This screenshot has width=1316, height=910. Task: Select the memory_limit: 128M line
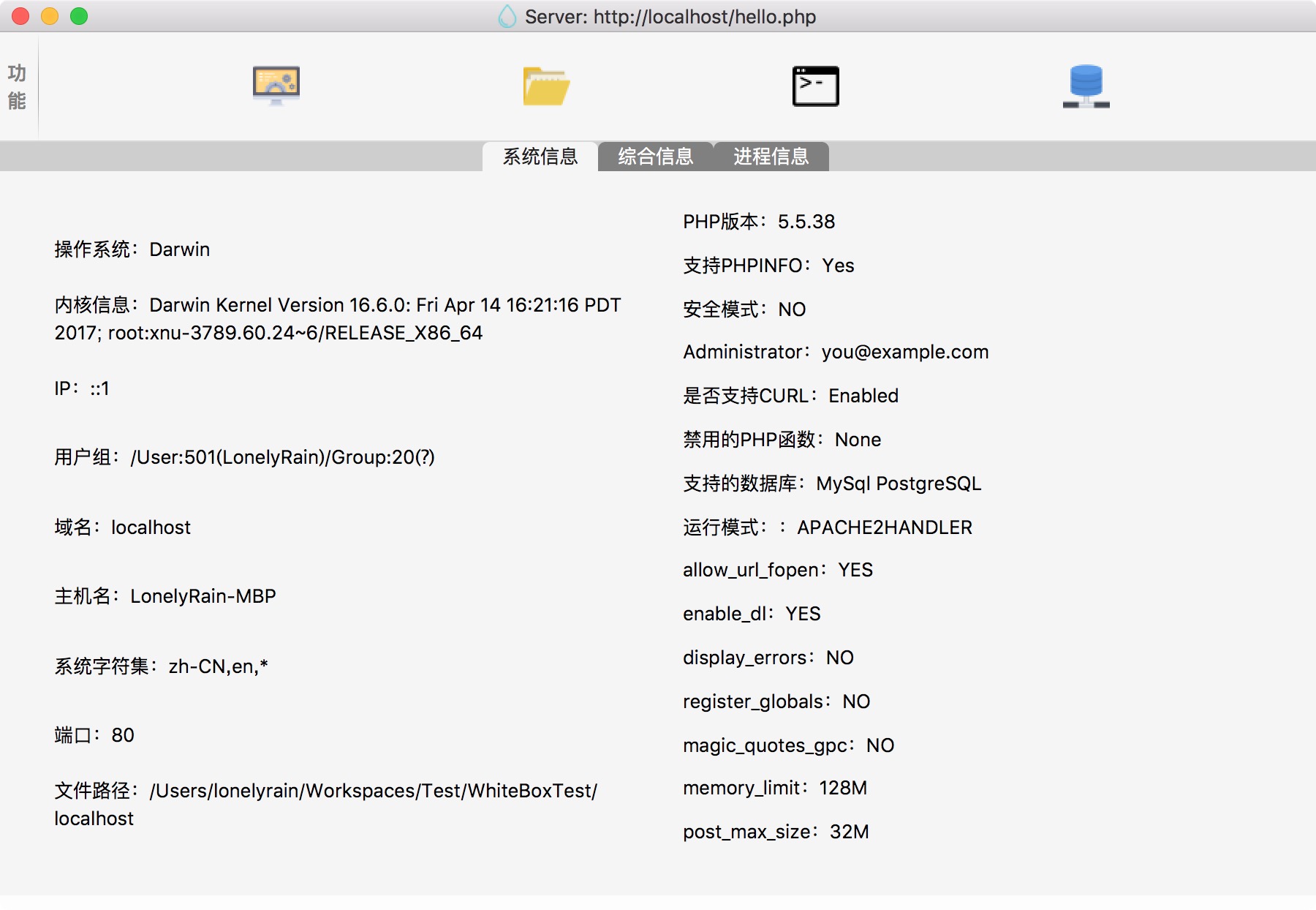tap(775, 788)
